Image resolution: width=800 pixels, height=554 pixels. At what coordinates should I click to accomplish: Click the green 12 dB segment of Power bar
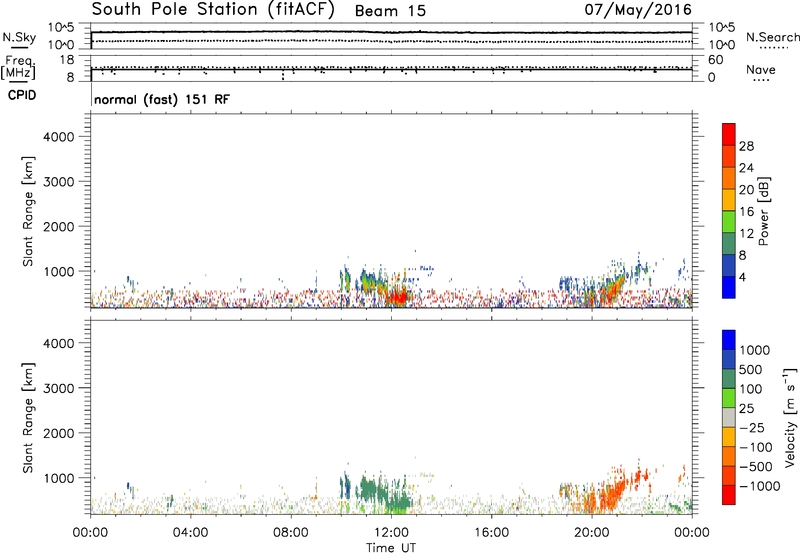point(729,222)
